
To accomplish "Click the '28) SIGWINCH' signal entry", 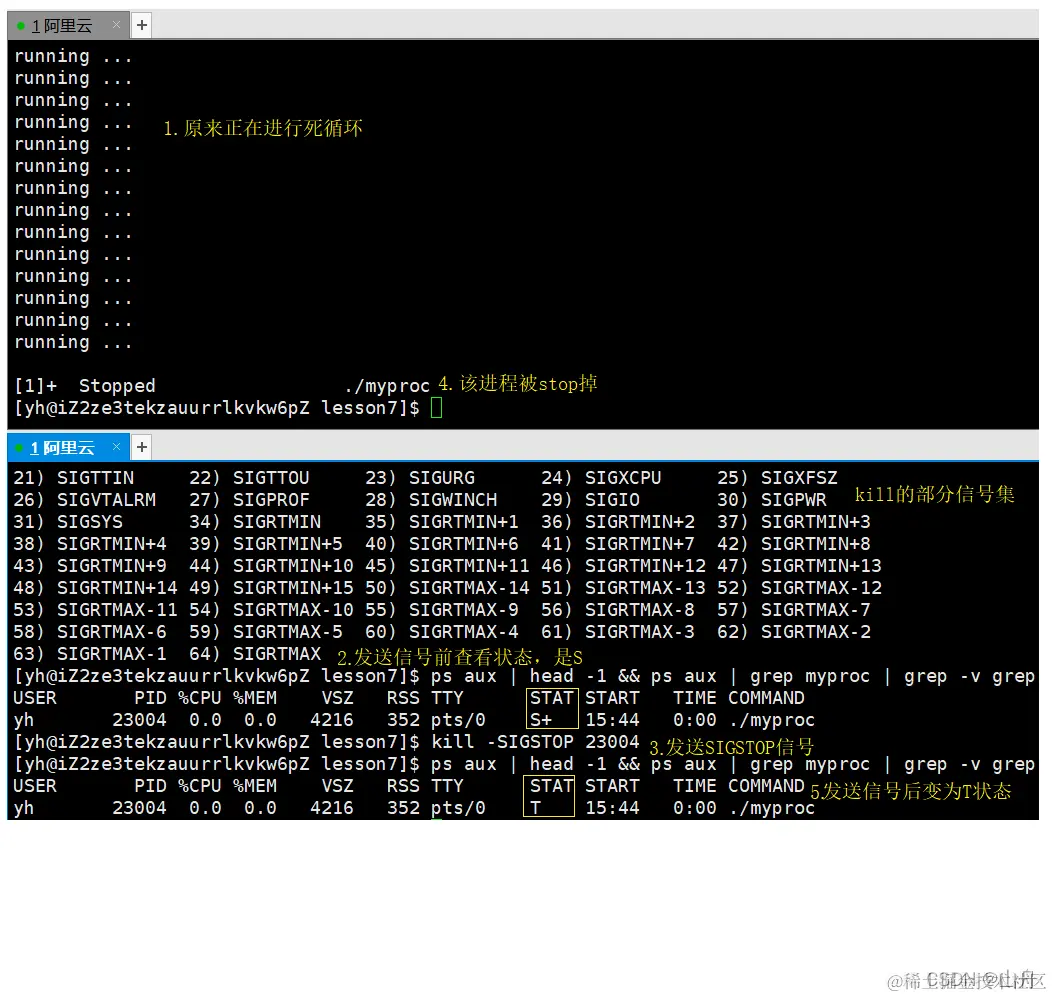I will tap(431, 500).
